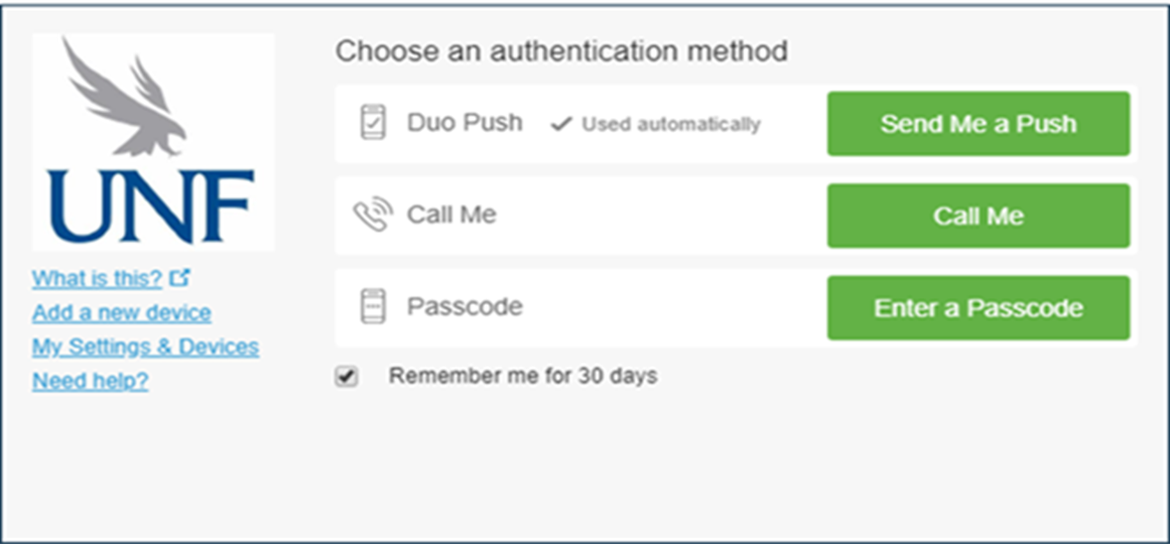Click the Remember me for 30 days label

(523, 376)
